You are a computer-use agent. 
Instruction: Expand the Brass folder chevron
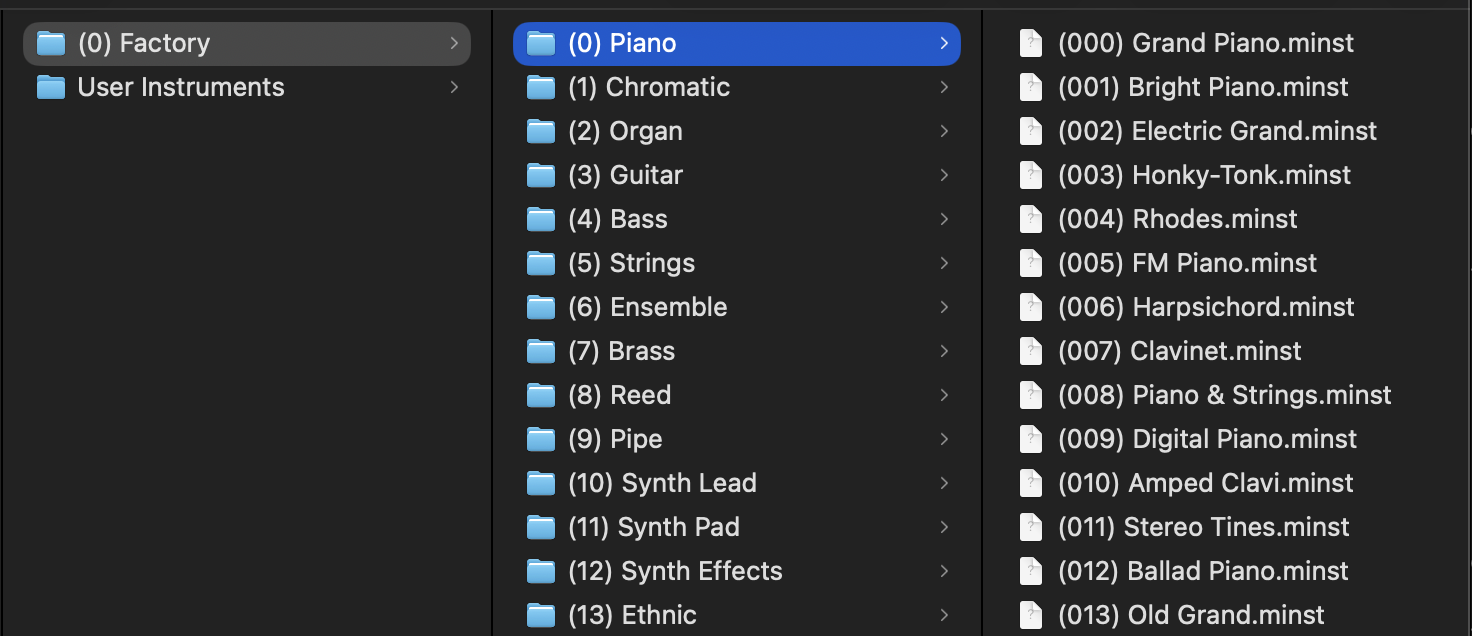(944, 352)
